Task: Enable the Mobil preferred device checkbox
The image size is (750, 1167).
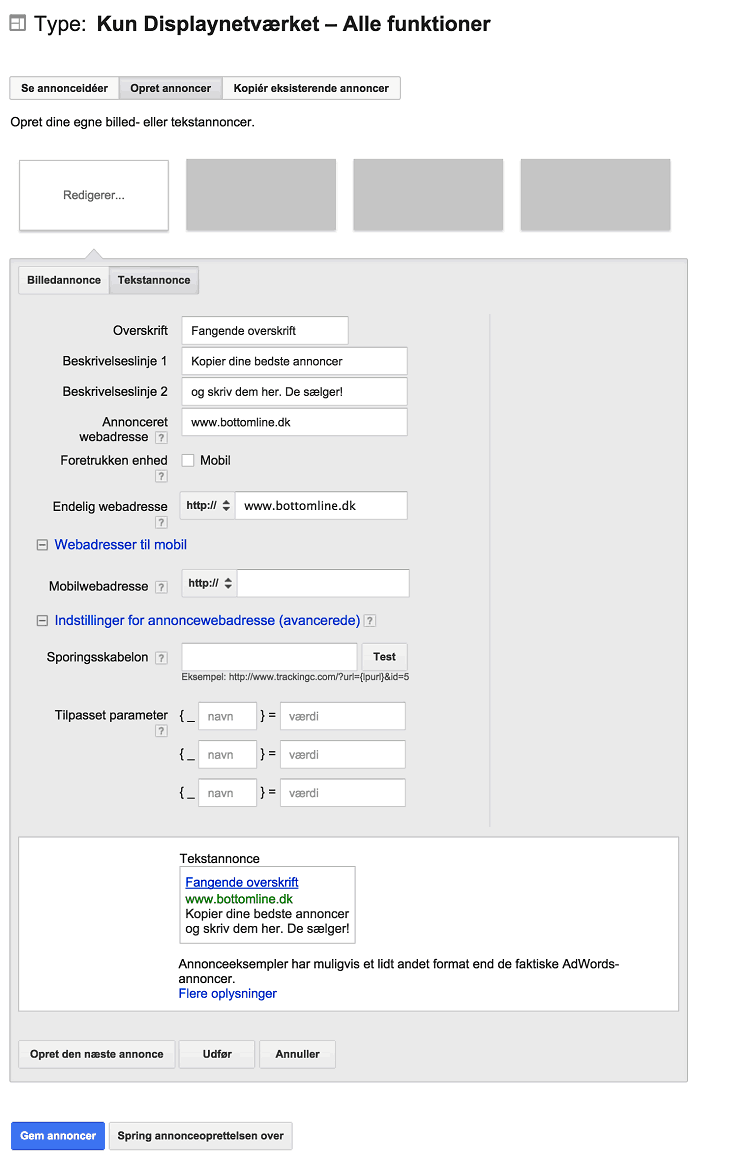Action: (188, 461)
